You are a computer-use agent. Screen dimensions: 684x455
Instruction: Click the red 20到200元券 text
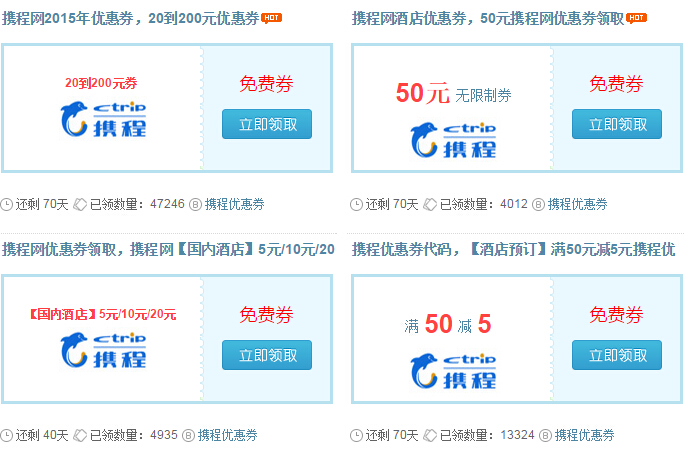[101, 83]
